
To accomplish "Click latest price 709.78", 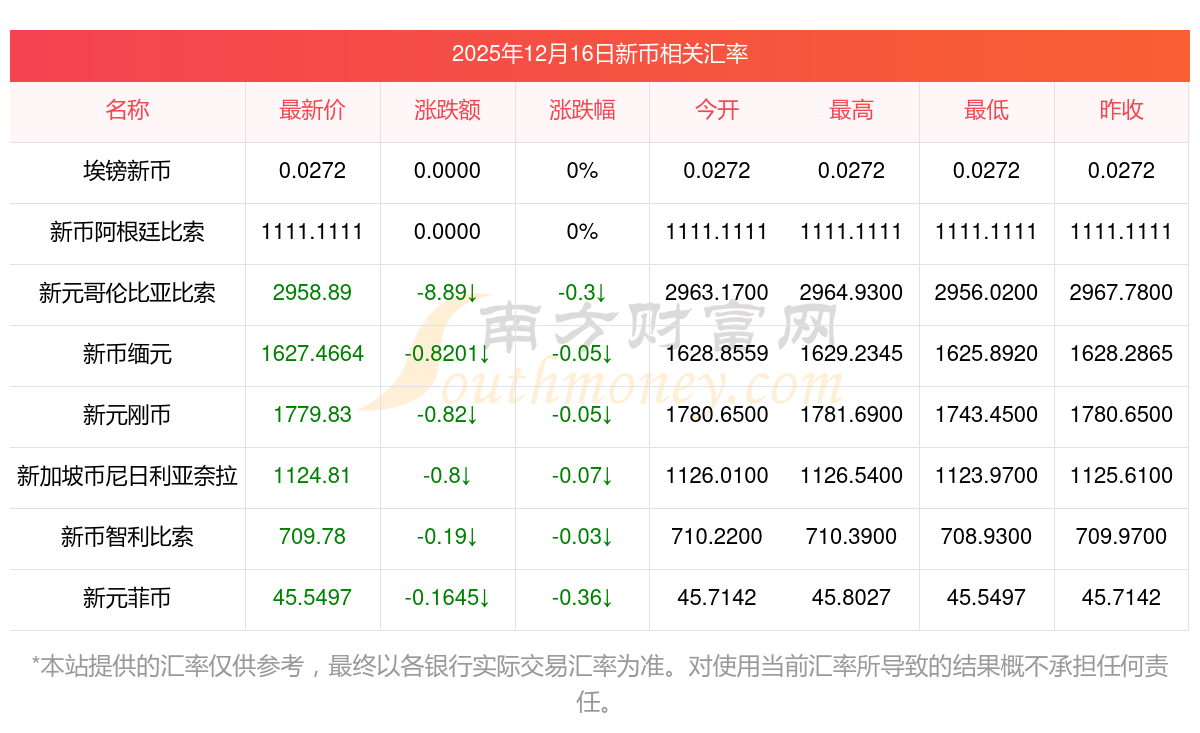I will click(x=312, y=537).
